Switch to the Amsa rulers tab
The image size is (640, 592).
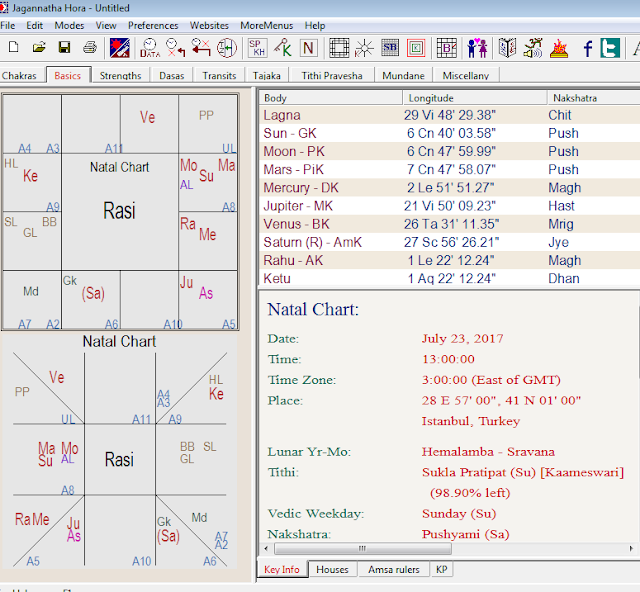[x=394, y=570]
